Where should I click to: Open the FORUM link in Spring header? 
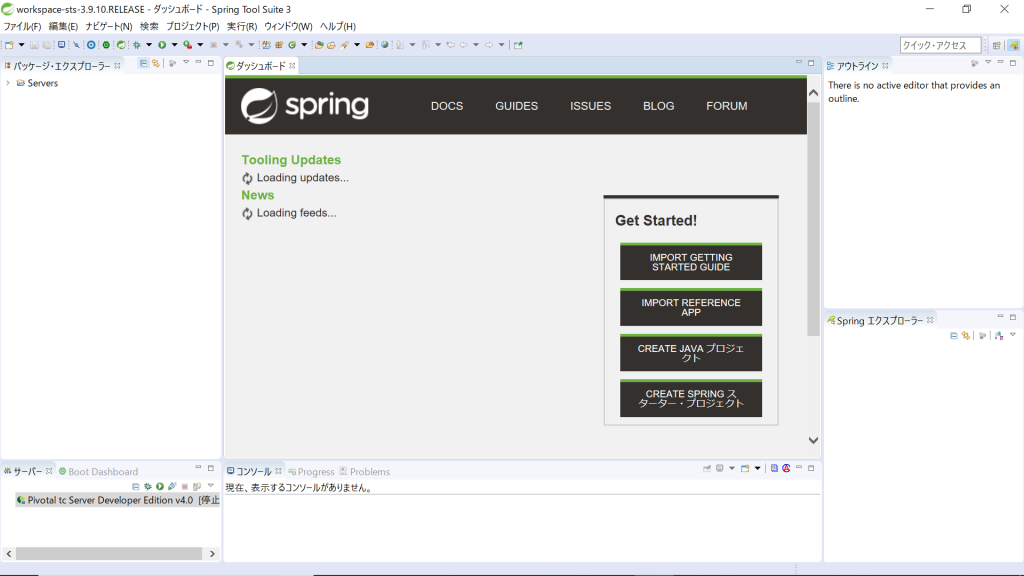point(727,106)
